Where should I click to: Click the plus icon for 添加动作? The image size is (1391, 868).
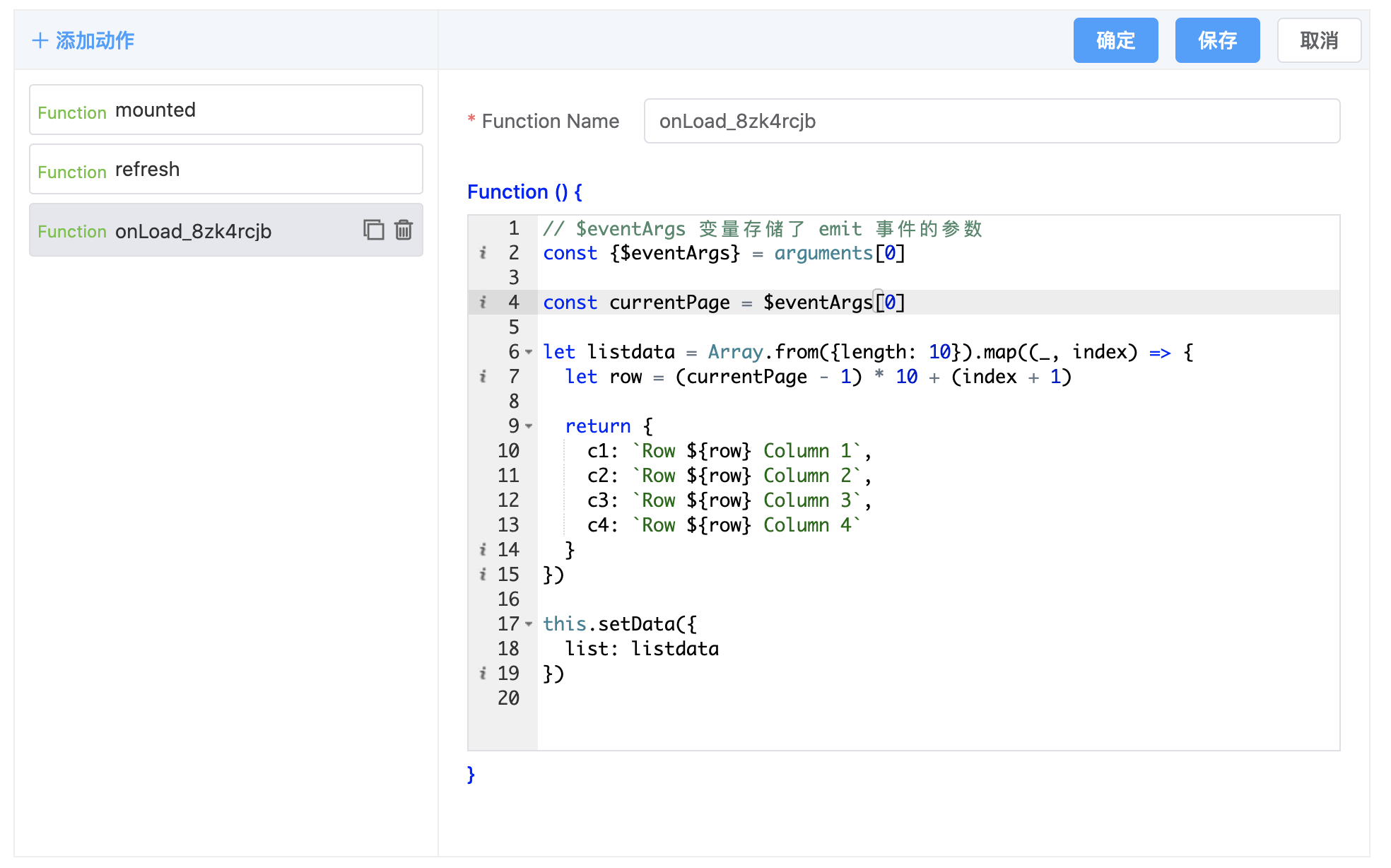40,40
